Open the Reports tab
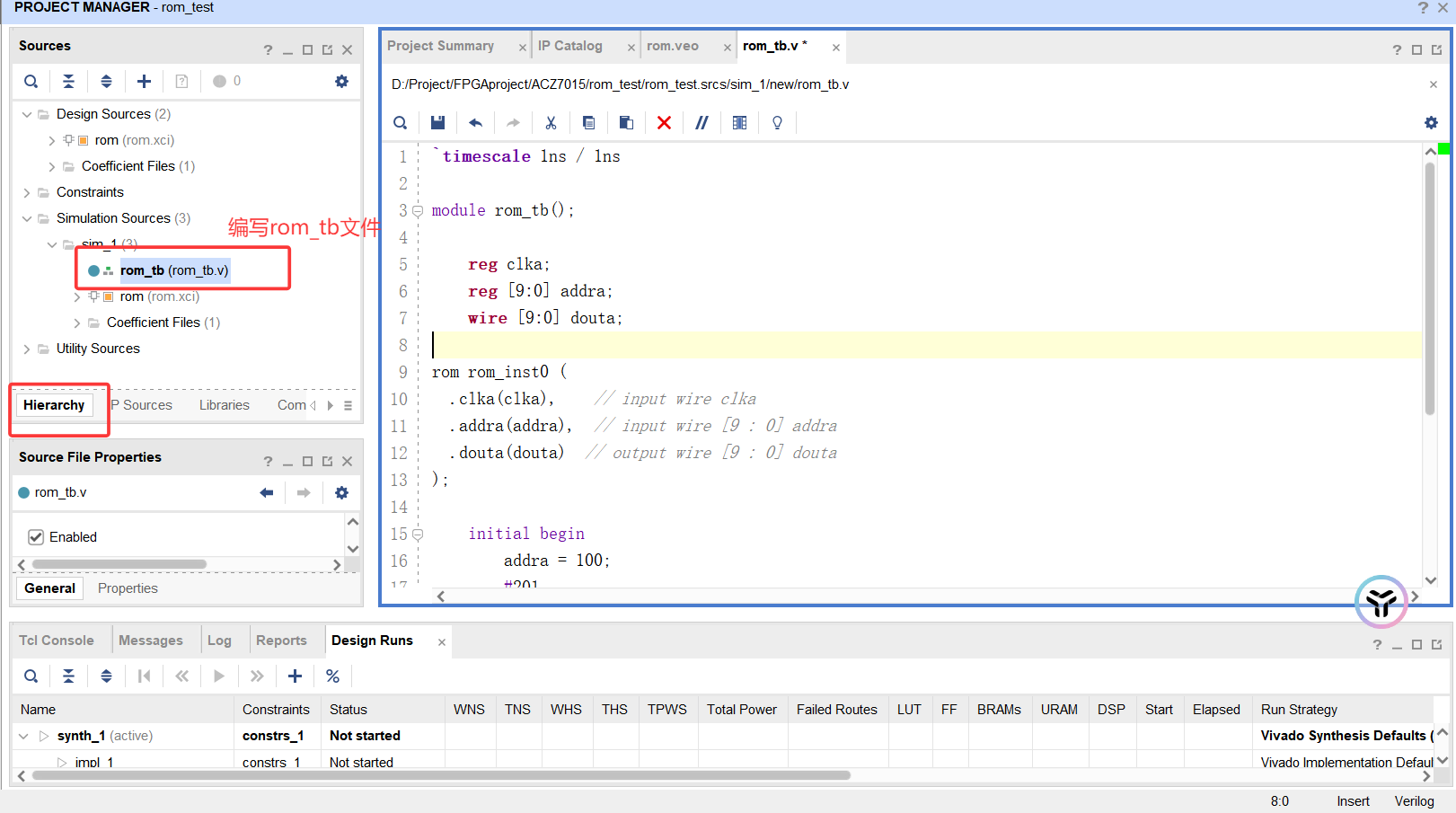This screenshot has height=813, width=1456. click(281, 641)
